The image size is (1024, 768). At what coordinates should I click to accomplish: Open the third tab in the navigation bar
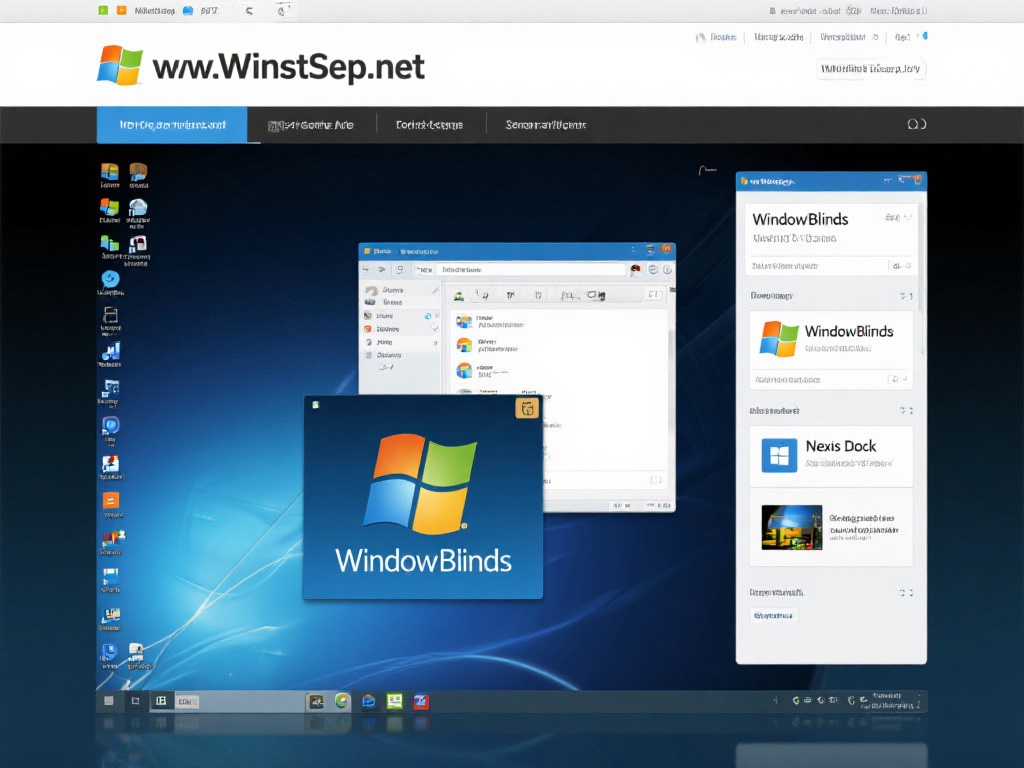pos(429,125)
